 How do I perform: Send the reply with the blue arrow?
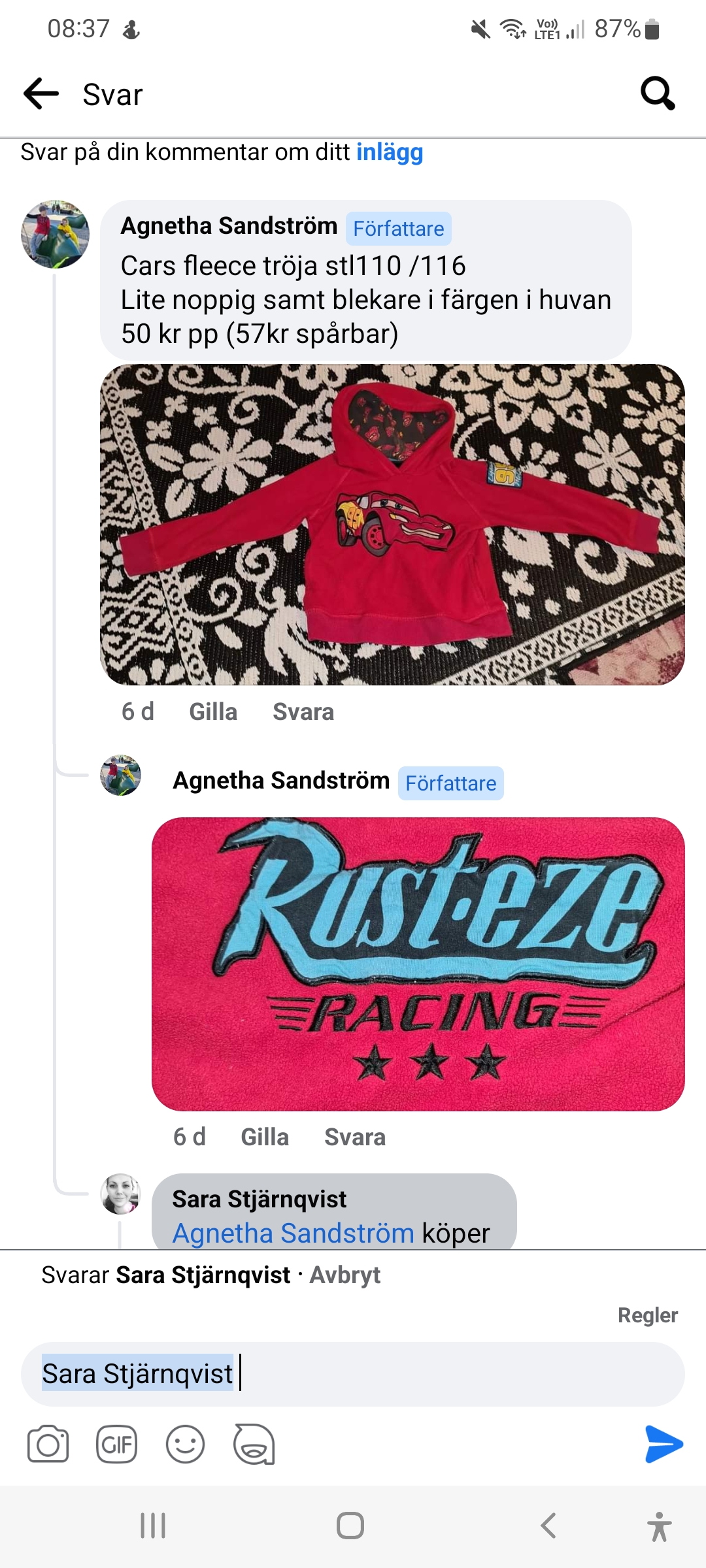tap(664, 1444)
